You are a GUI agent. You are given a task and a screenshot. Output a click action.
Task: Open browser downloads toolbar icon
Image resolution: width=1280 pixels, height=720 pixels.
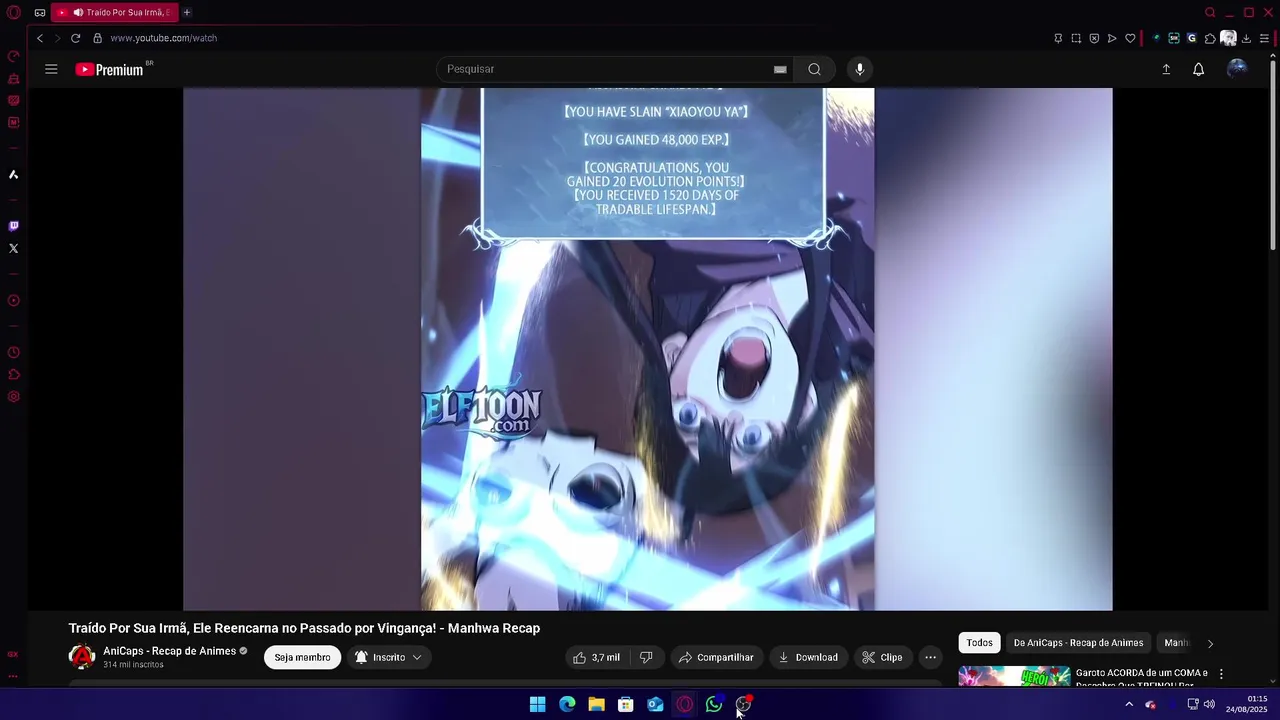pyautogui.click(x=1246, y=38)
